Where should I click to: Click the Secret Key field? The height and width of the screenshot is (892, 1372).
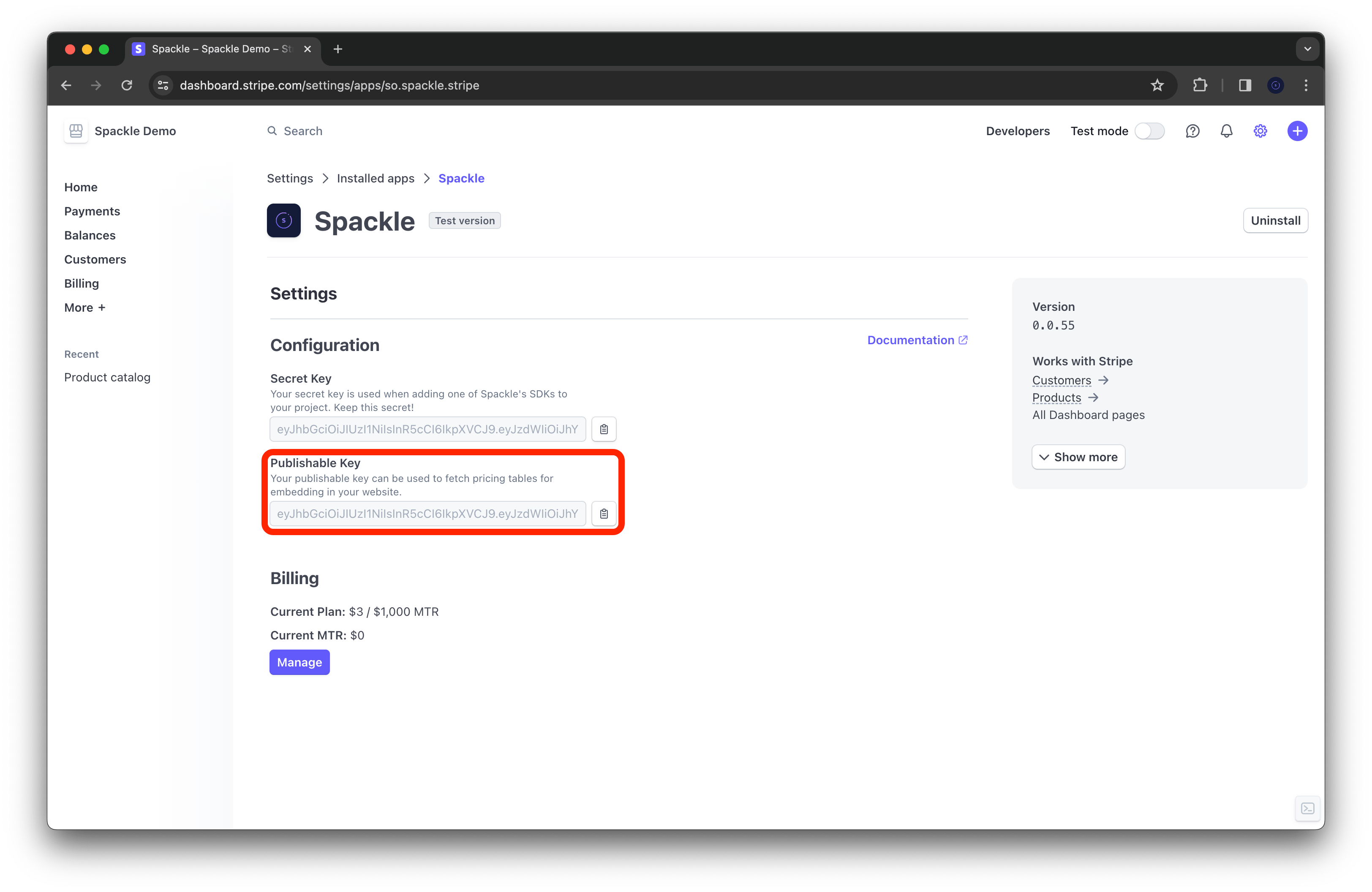point(428,429)
